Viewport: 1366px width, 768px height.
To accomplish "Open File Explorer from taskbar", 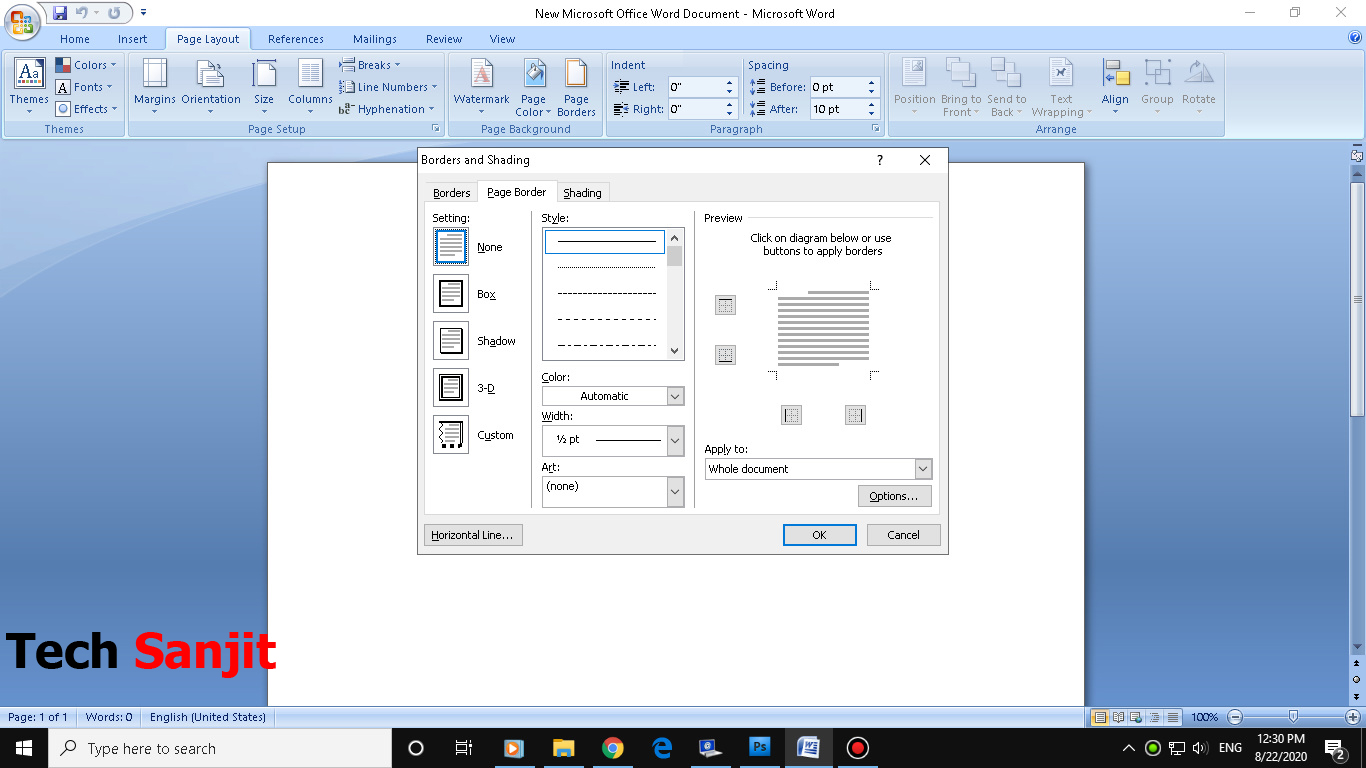I will 564,748.
